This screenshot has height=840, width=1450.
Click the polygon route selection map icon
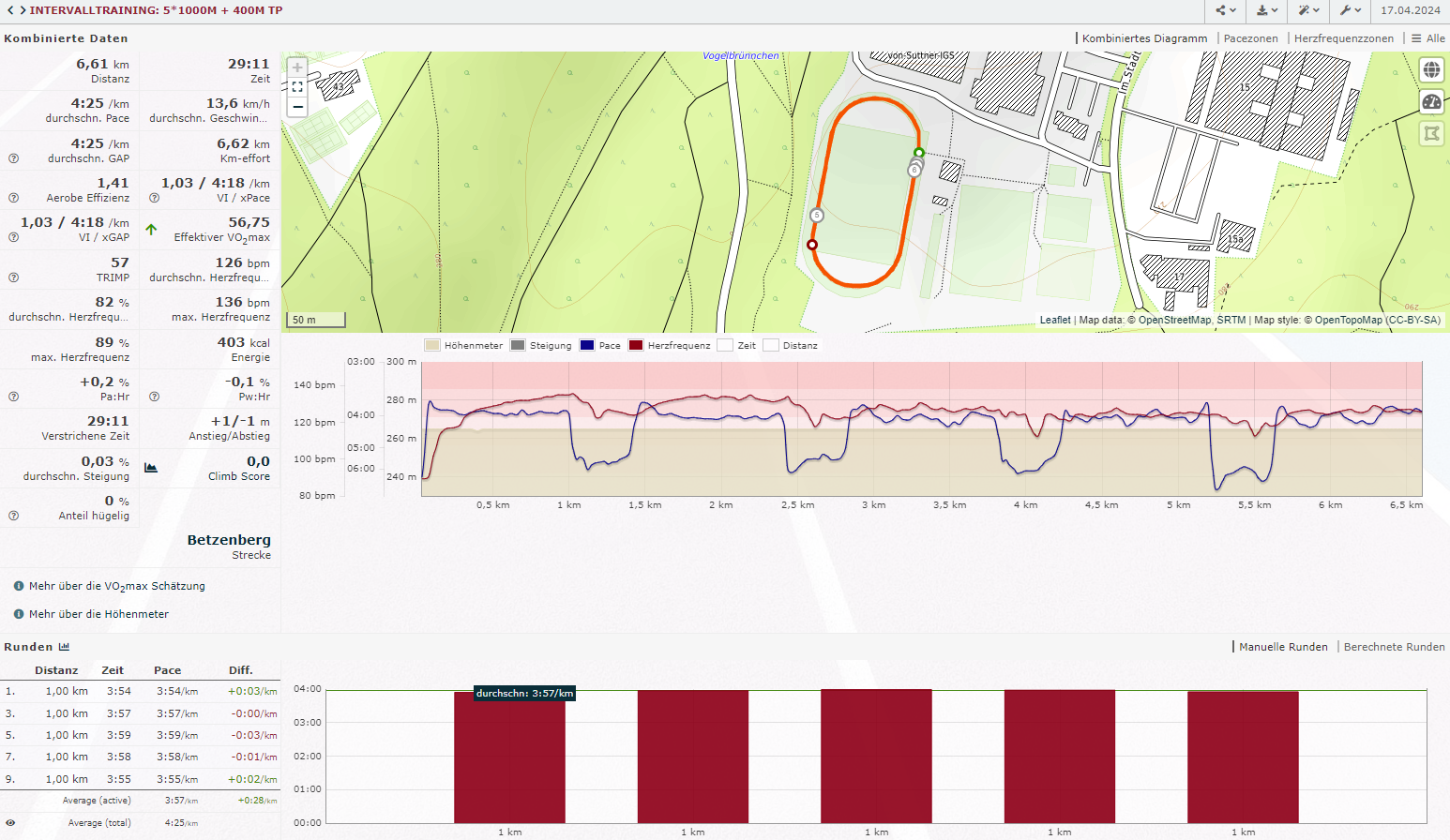pos(1431,133)
